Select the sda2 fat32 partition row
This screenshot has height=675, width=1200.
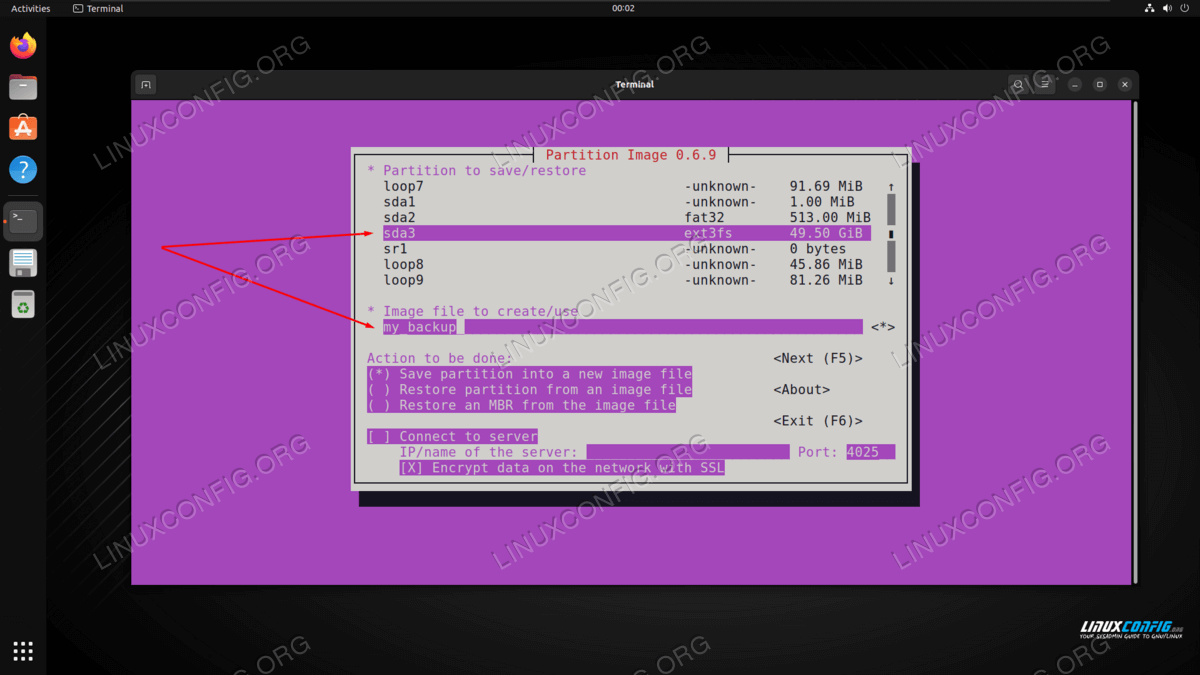[627, 217]
